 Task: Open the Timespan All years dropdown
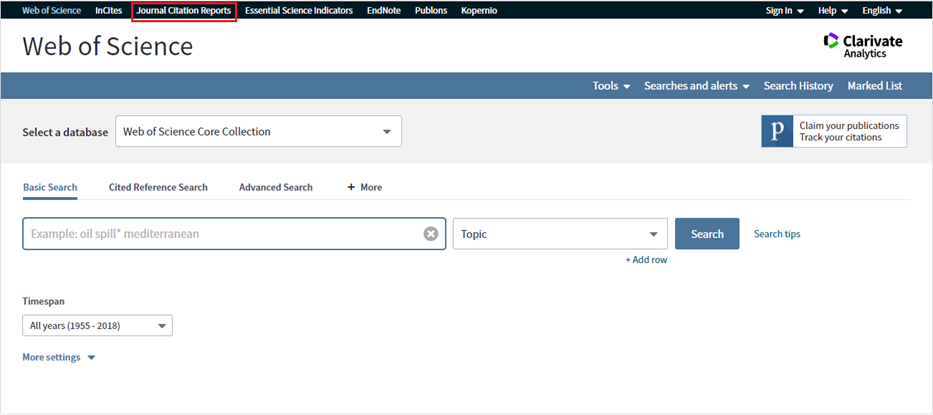coord(98,326)
